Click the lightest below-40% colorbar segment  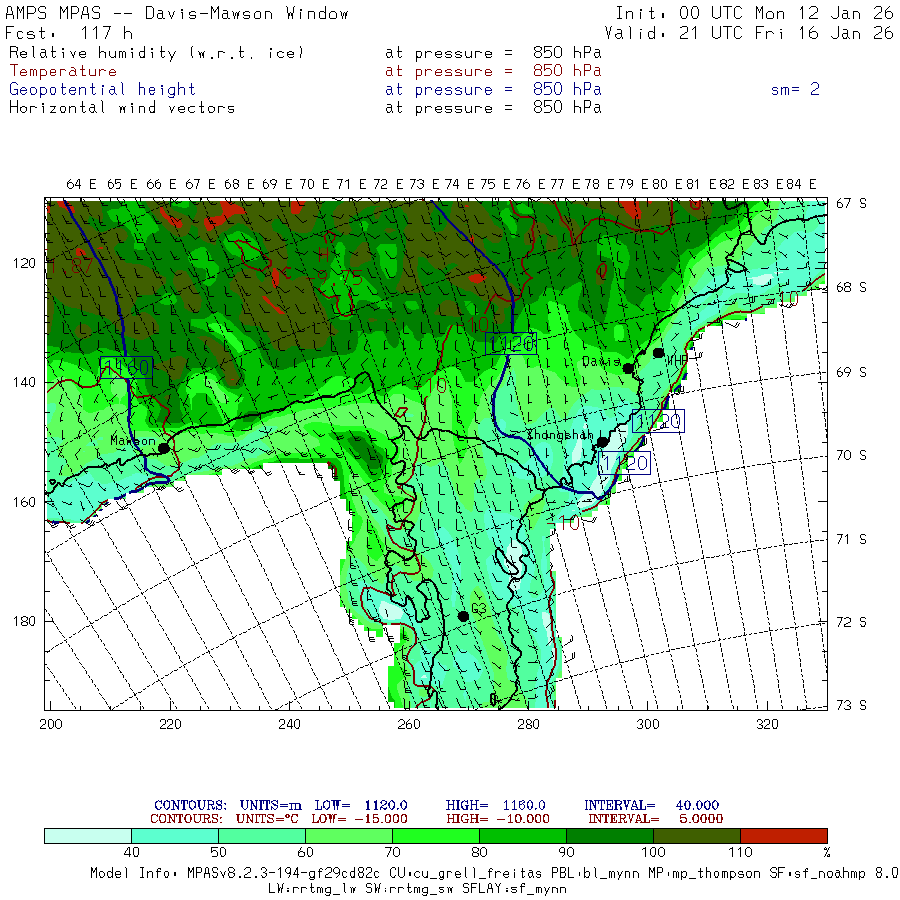tap(88, 836)
